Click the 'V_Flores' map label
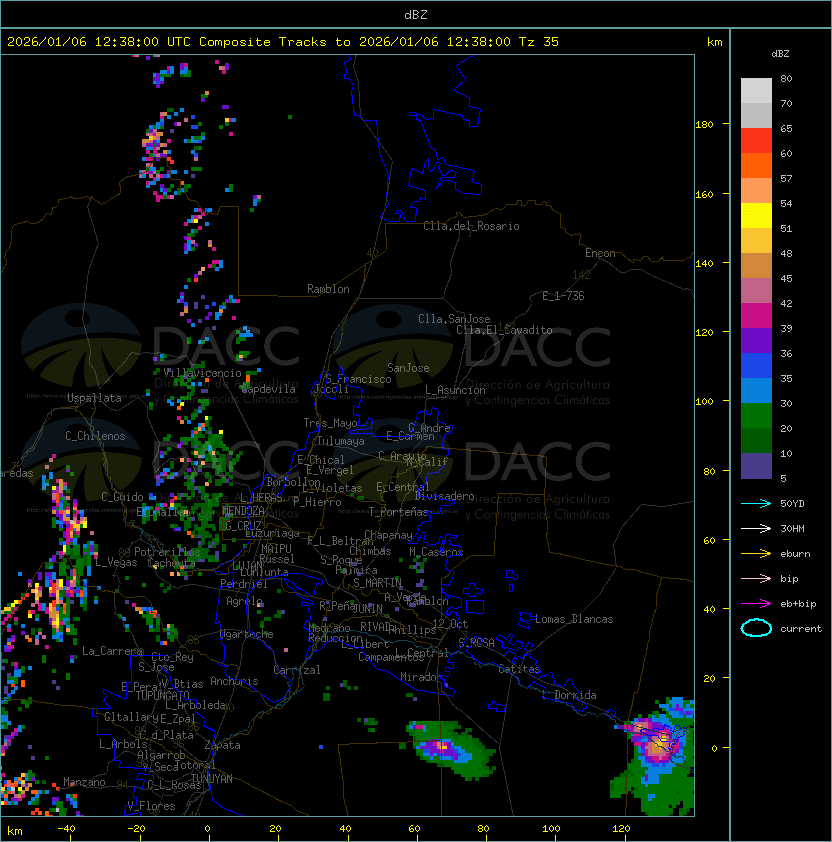This screenshot has height=842, width=832. pos(151,806)
